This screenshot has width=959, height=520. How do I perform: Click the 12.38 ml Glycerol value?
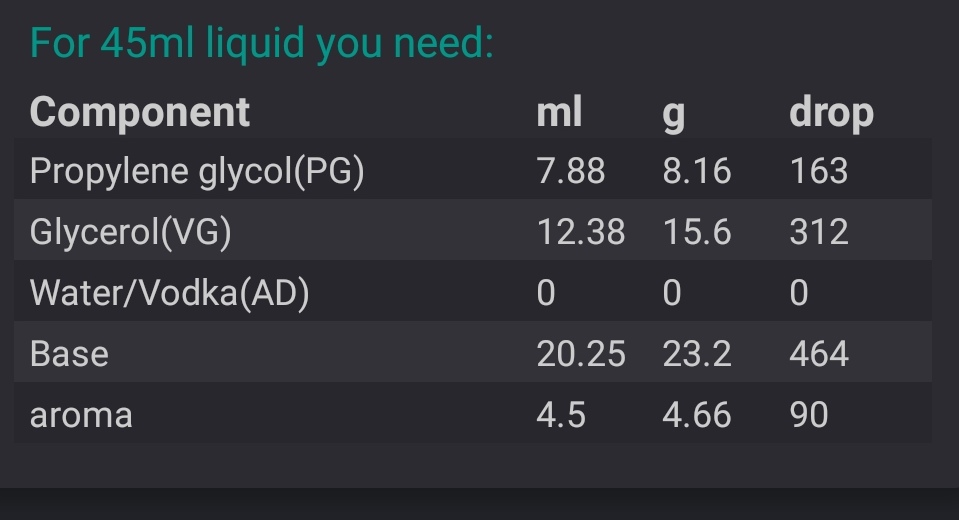(580, 232)
